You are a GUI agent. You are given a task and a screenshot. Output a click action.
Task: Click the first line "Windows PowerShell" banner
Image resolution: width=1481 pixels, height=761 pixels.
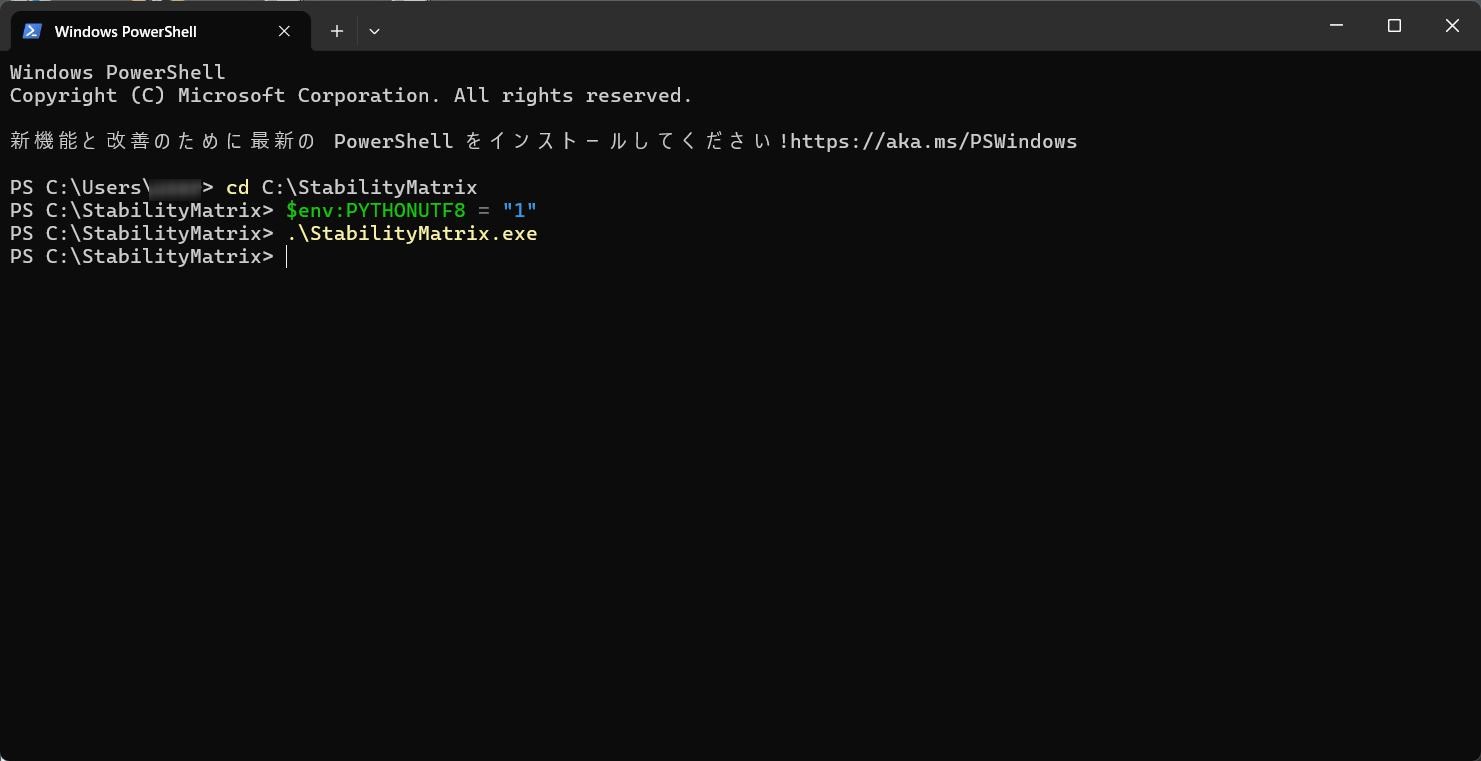(117, 73)
